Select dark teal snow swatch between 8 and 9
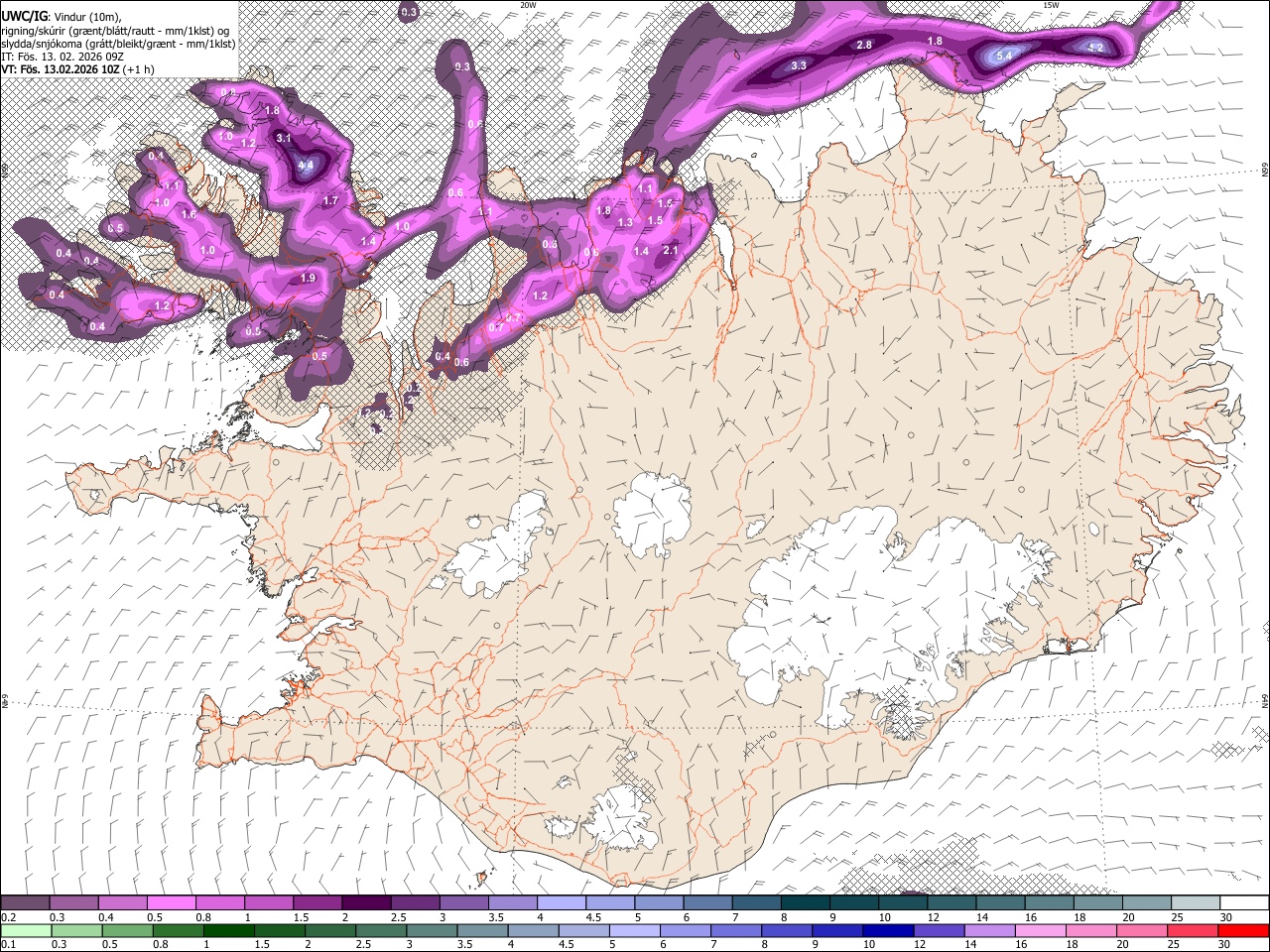The height and width of the screenshot is (952, 1270). pos(806,903)
